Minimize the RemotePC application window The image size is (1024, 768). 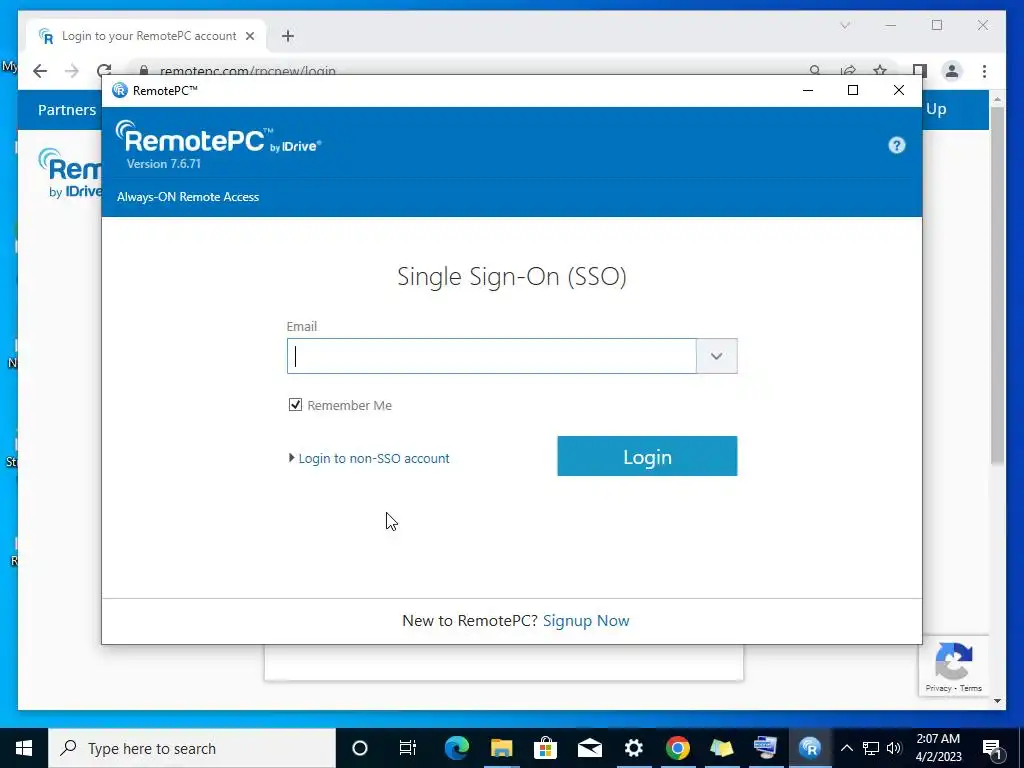tap(808, 90)
